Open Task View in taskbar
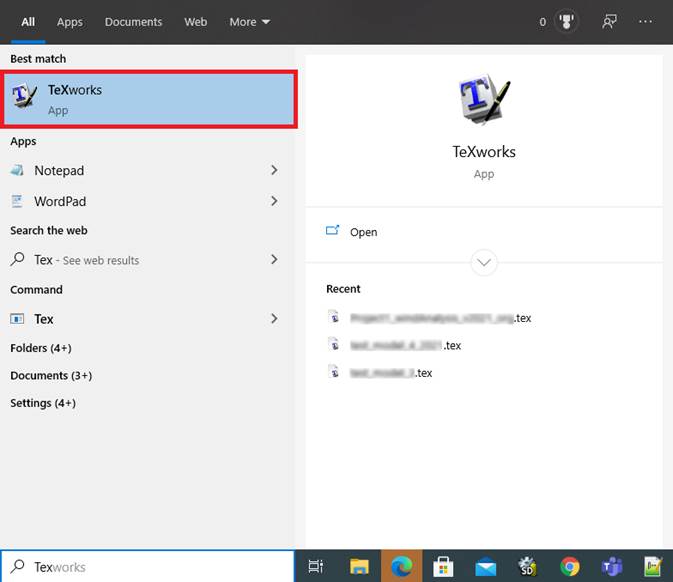673x582 pixels. click(x=316, y=567)
